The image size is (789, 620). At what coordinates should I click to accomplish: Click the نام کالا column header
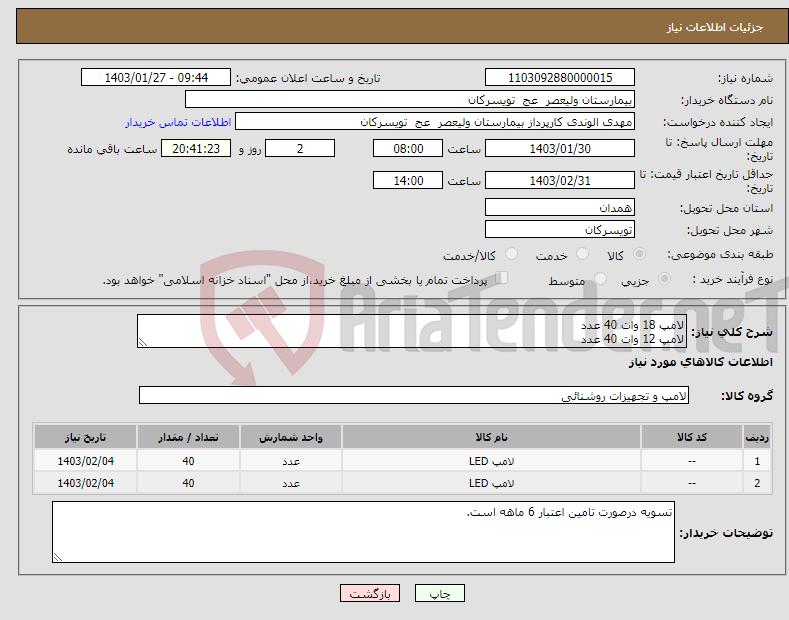(x=491, y=437)
